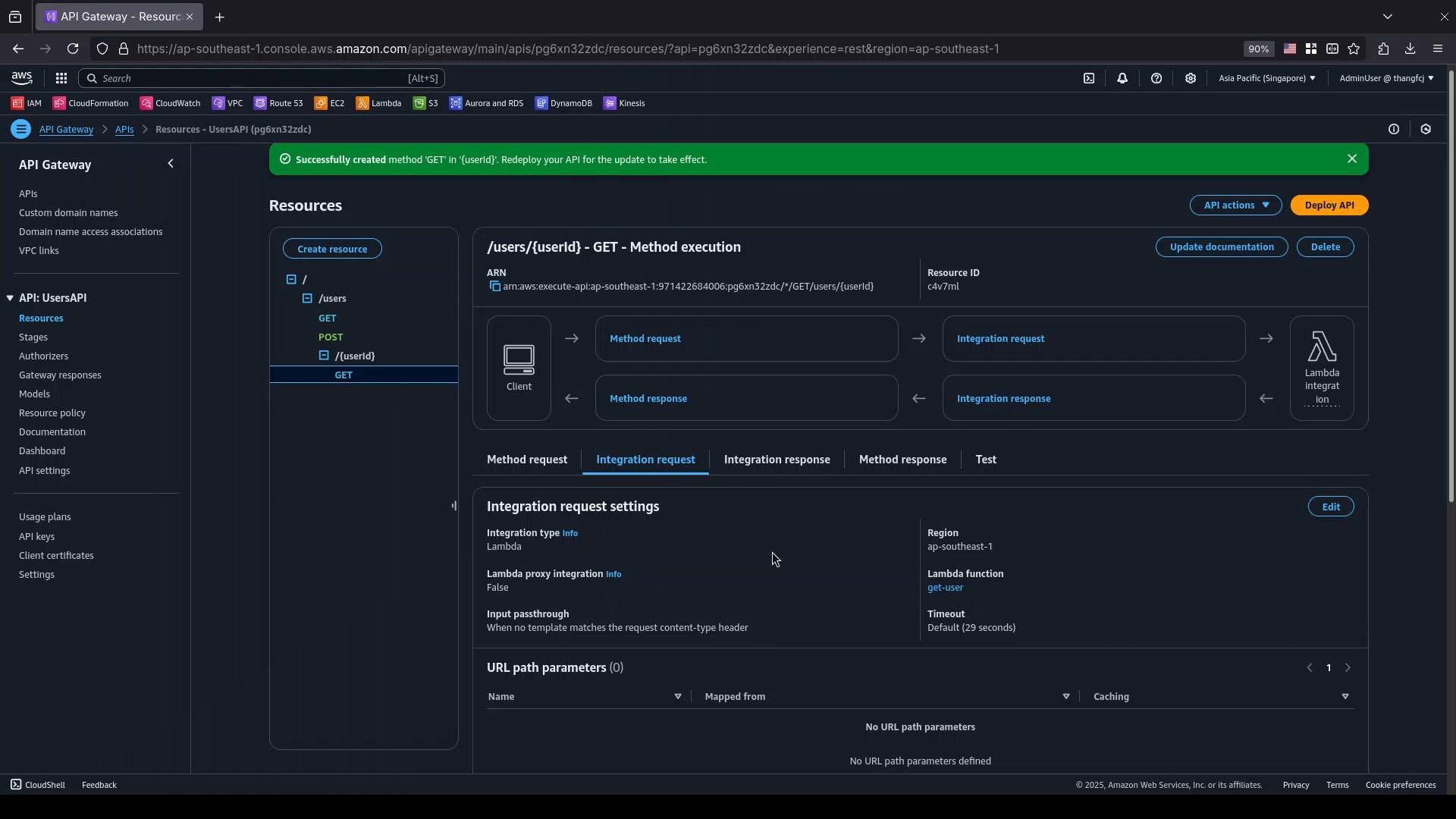The image size is (1456, 819).
Task: Edit integration request settings
Action: click(1331, 507)
